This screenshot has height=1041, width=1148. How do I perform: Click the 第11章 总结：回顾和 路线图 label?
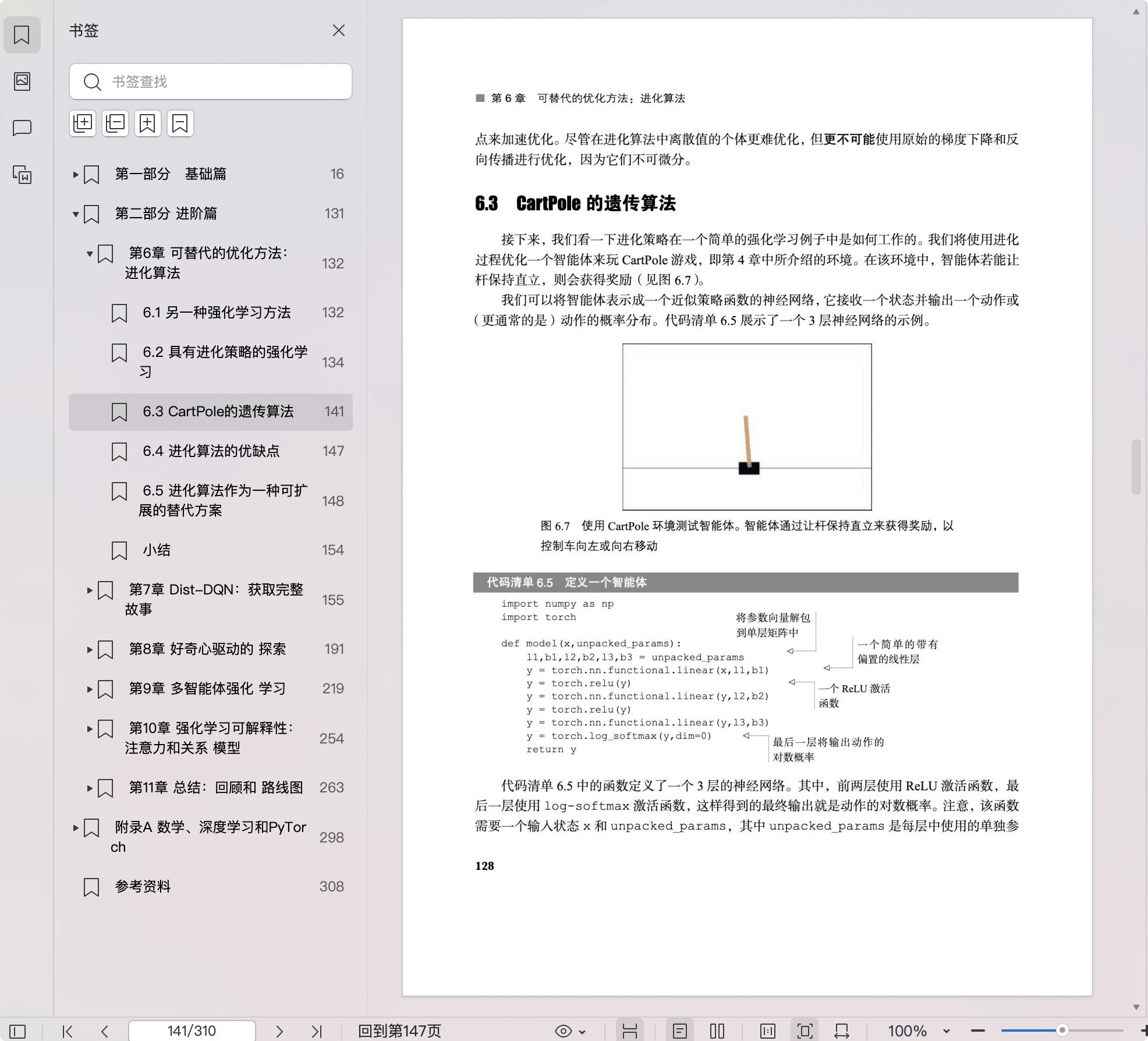[x=216, y=788]
